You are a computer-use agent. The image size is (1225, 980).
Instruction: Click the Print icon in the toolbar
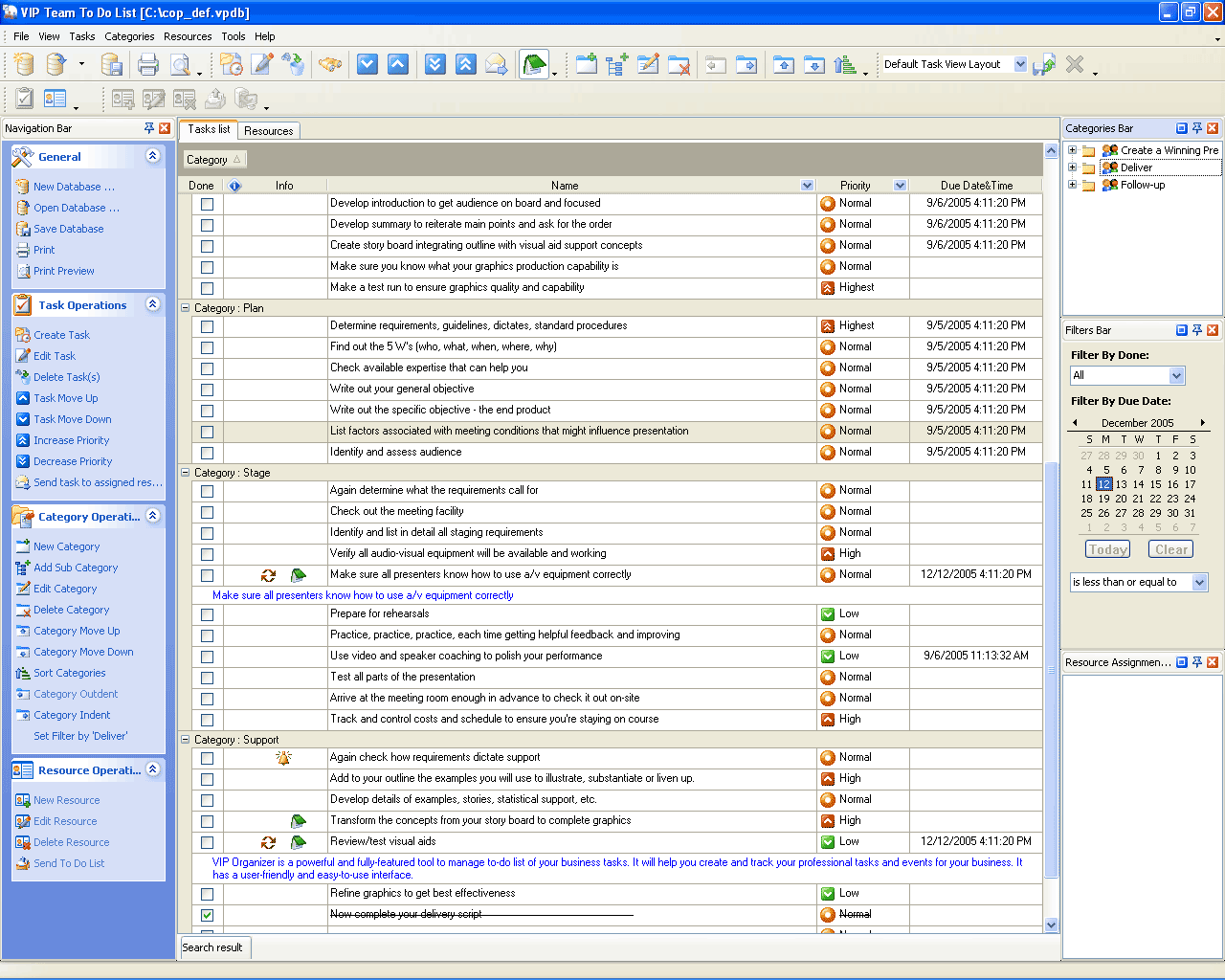pyautogui.click(x=147, y=65)
